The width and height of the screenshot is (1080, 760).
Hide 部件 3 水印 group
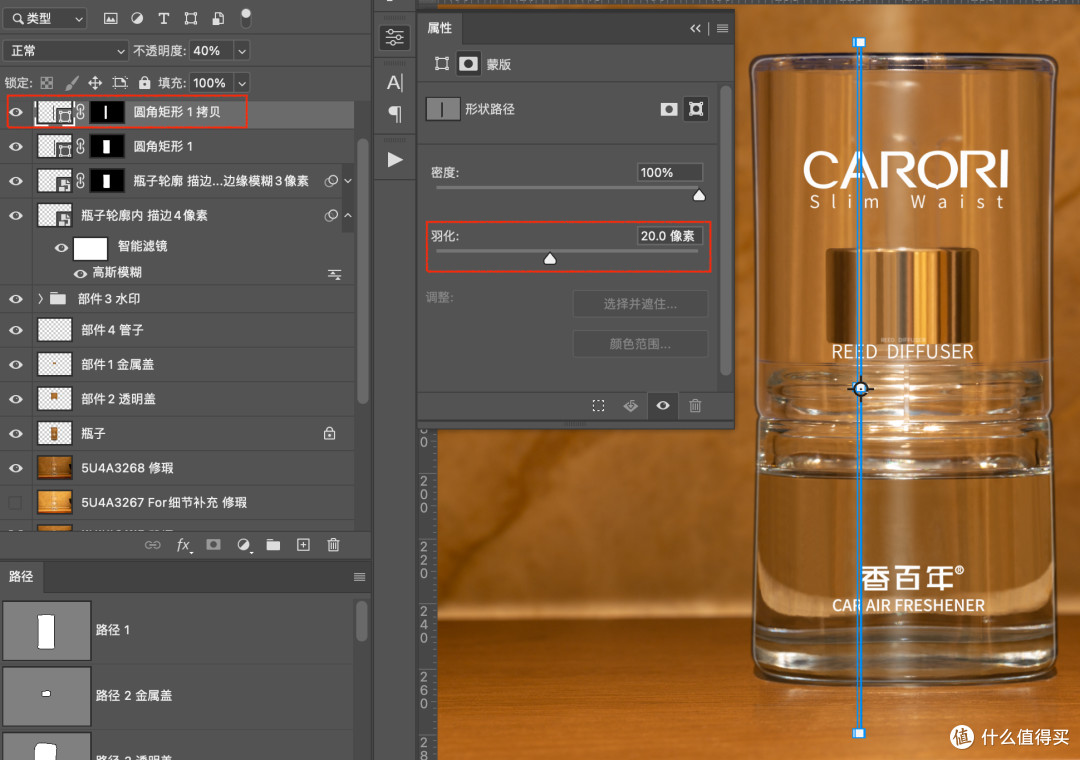pyautogui.click(x=16, y=298)
